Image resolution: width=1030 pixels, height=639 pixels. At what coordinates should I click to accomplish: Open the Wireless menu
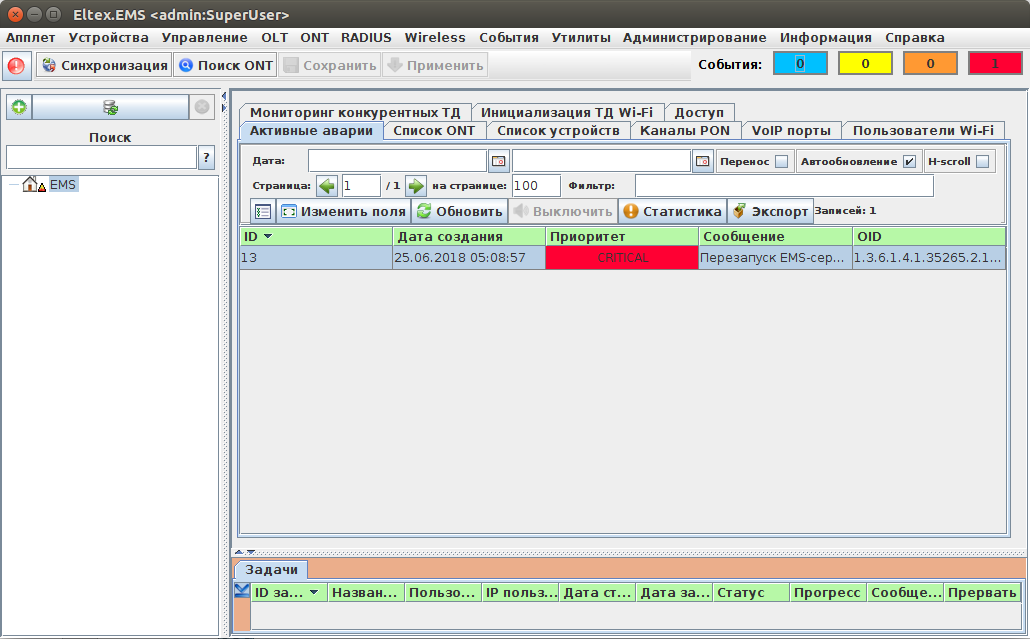click(x=435, y=37)
